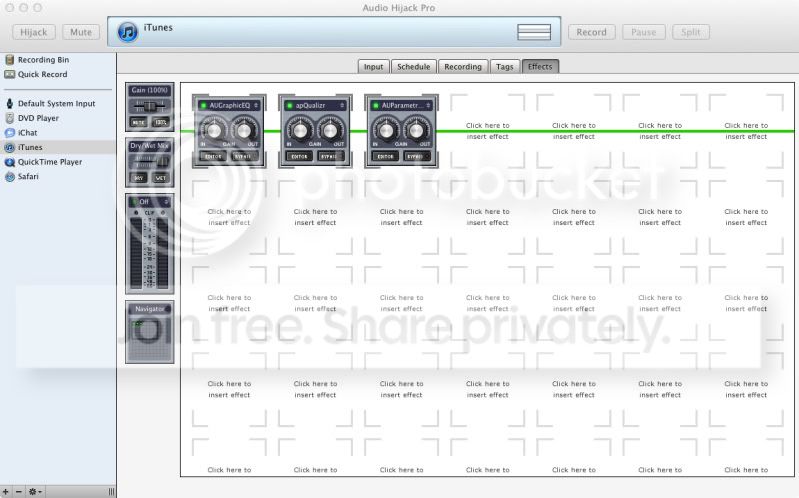This screenshot has height=498, width=799.
Task: Open the AUParametricEQ Editor
Action: [x=385, y=156]
